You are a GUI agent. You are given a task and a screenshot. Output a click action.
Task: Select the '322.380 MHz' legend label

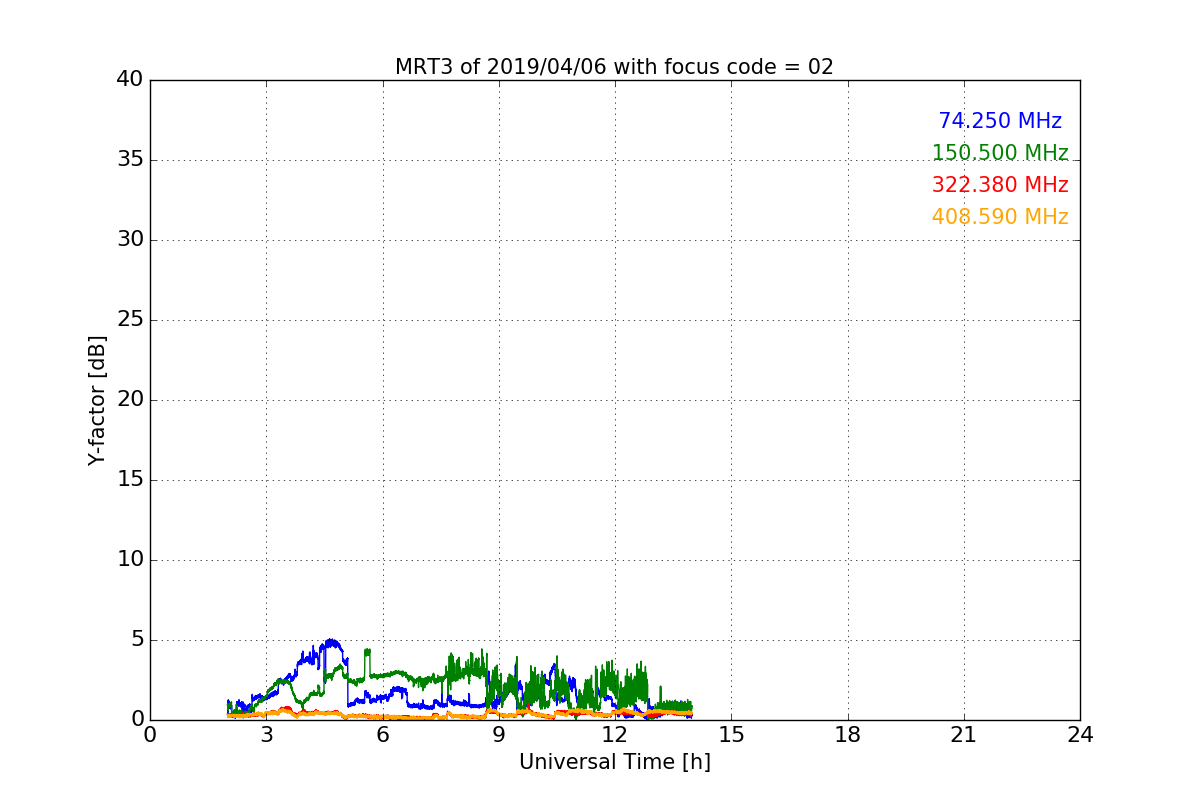coord(1000,185)
